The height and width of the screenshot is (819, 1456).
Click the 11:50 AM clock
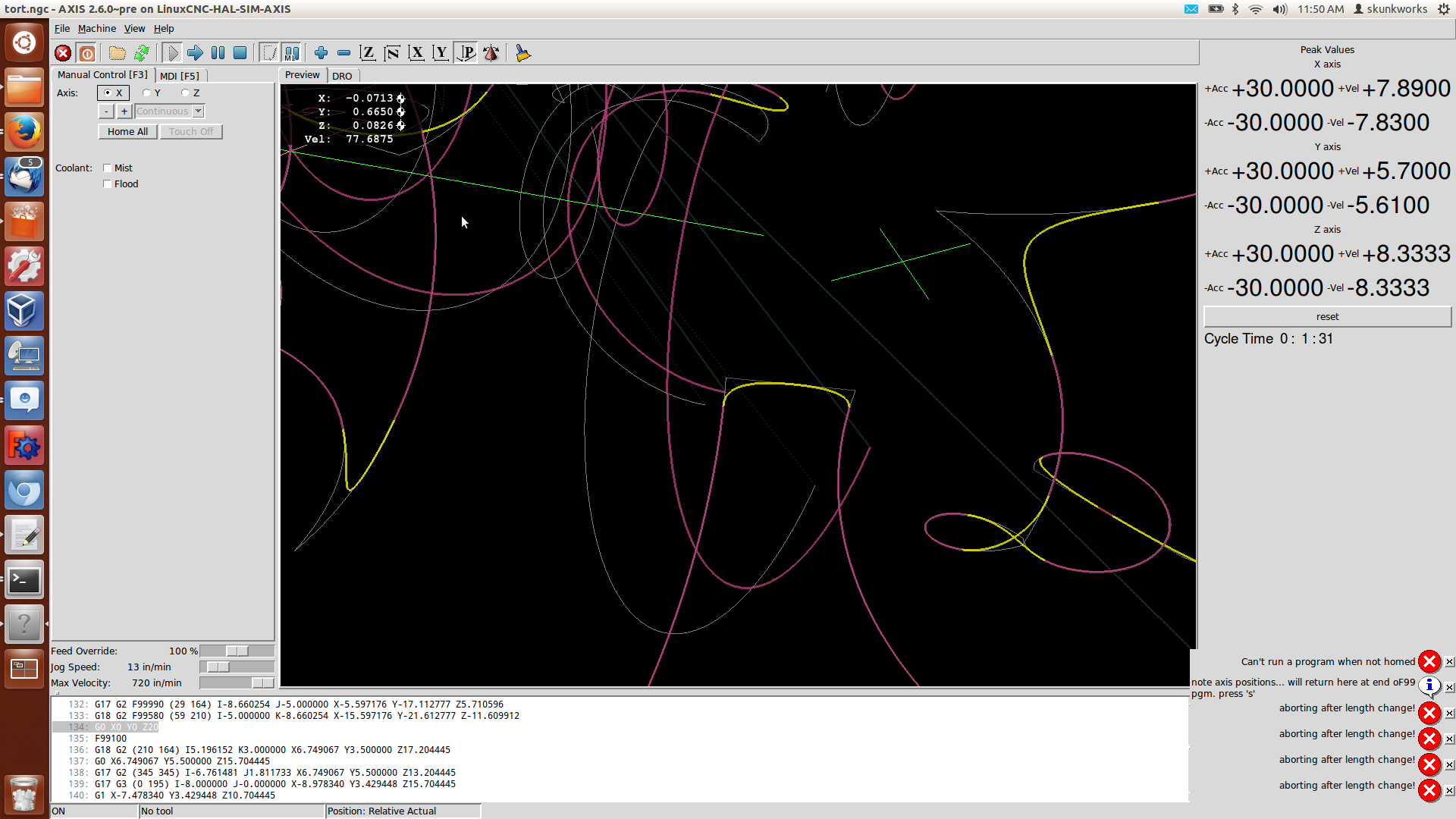[x=1320, y=9]
